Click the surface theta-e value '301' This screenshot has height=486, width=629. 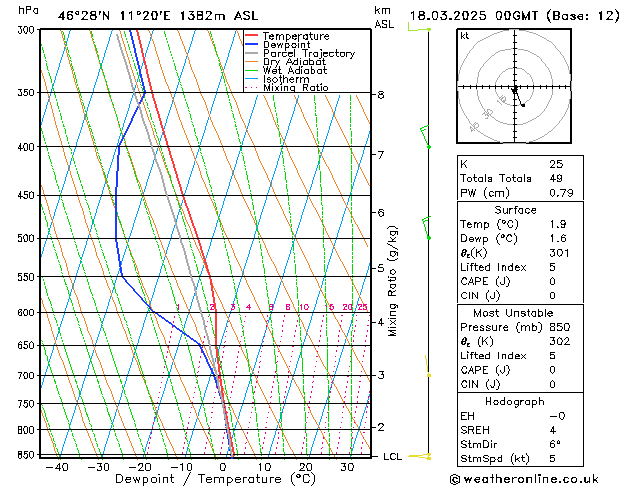tap(560, 253)
